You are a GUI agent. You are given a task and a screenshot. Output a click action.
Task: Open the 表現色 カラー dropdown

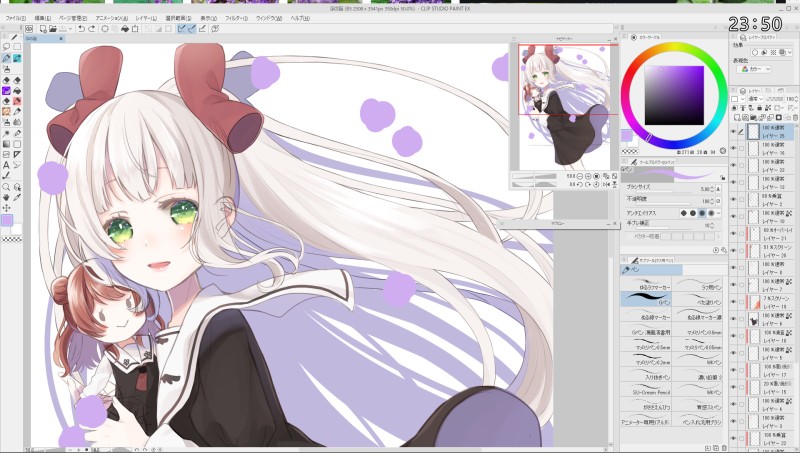tap(756, 69)
